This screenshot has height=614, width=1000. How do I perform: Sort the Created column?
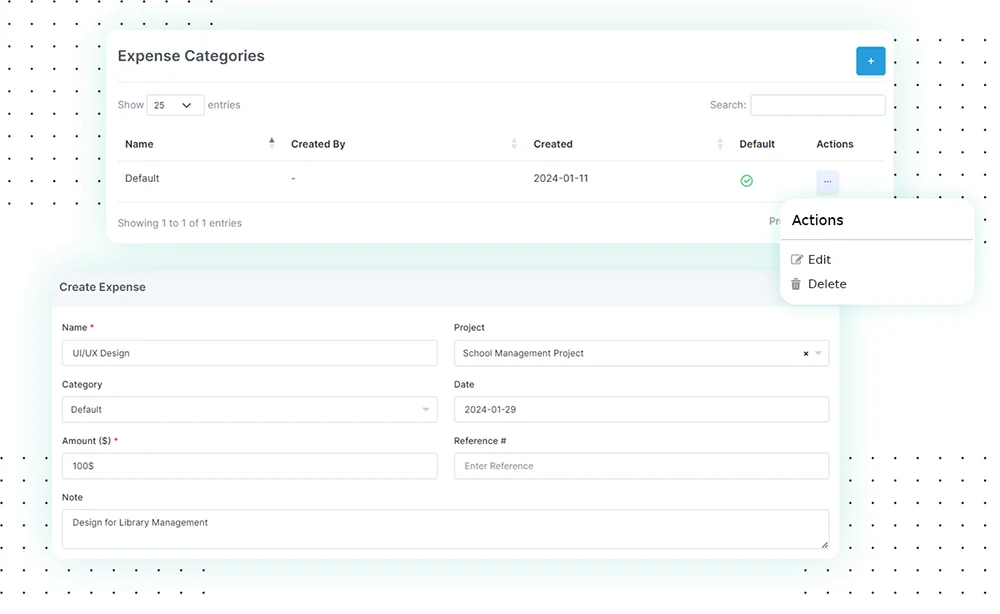click(719, 143)
